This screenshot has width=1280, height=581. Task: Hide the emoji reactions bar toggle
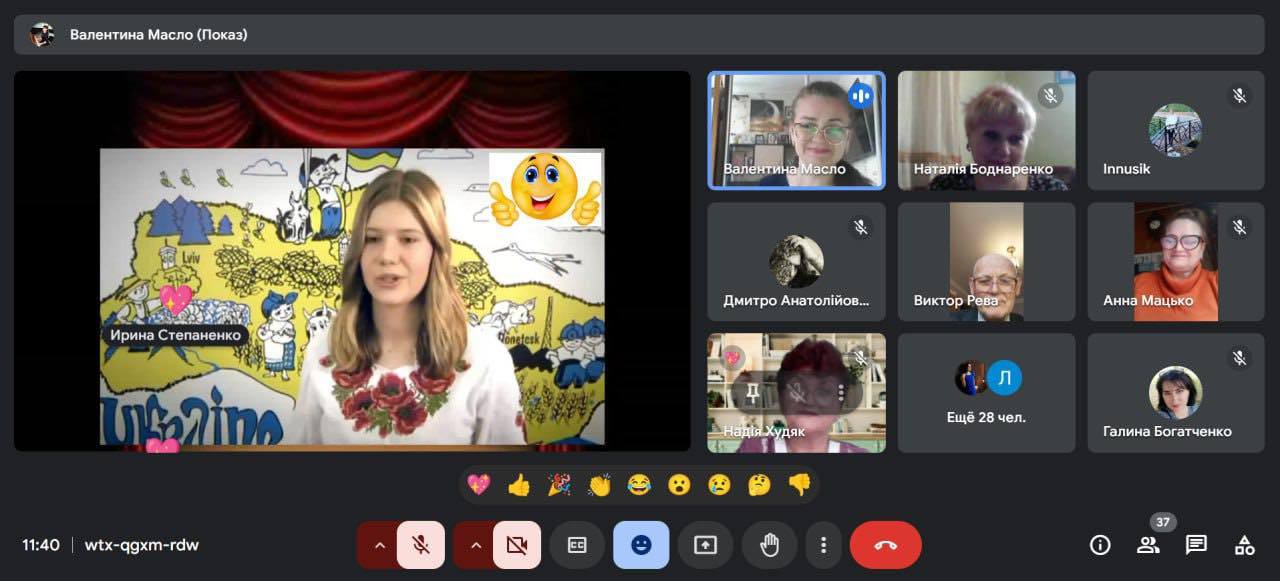641,545
